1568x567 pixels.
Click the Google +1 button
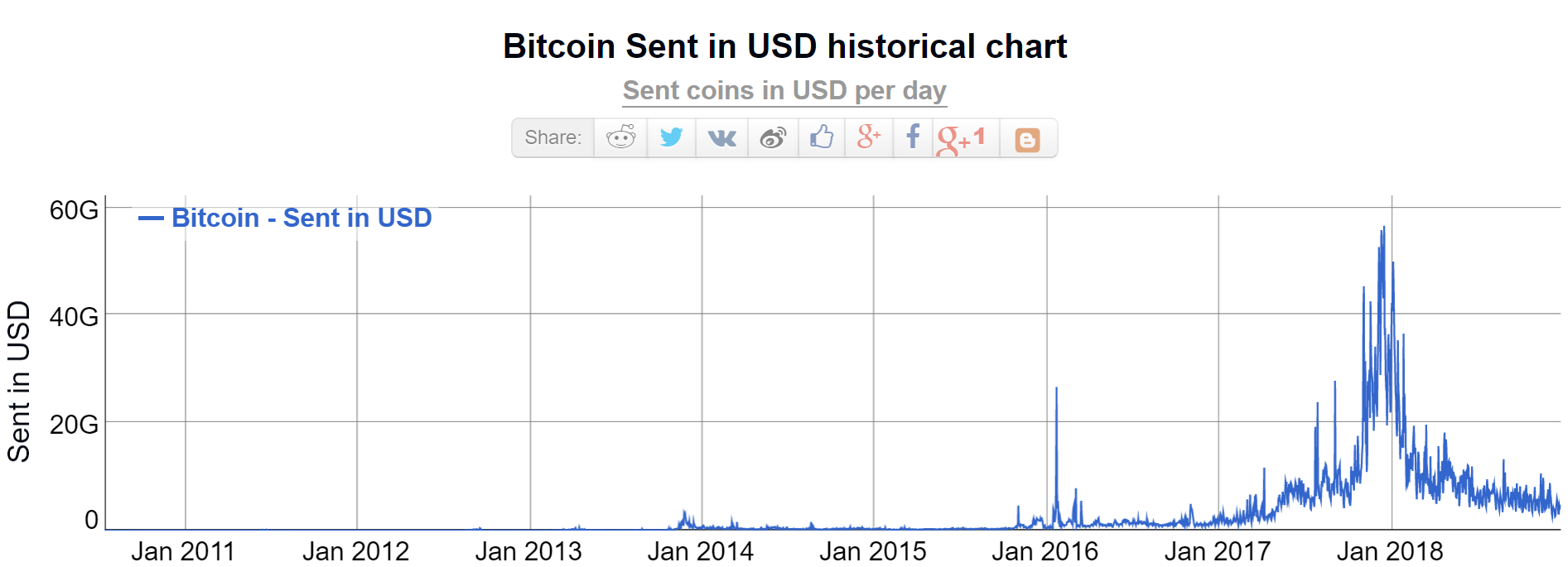pyautogui.click(x=962, y=139)
